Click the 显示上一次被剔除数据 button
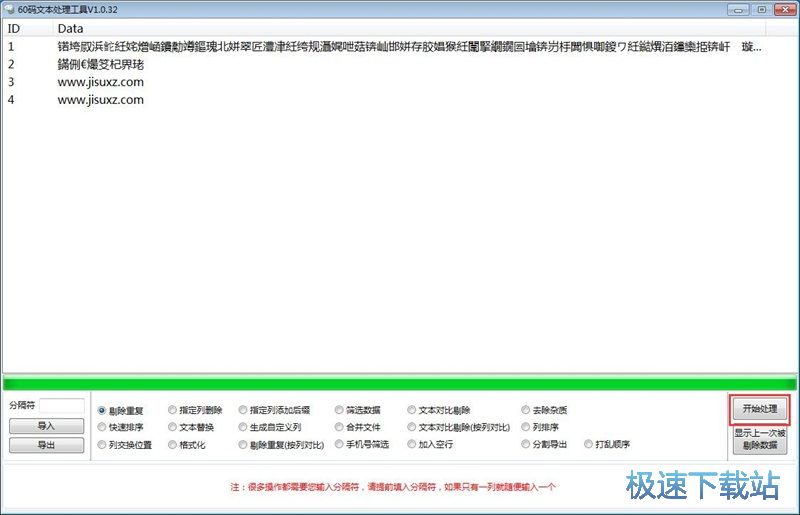800x515 pixels. [760, 439]
